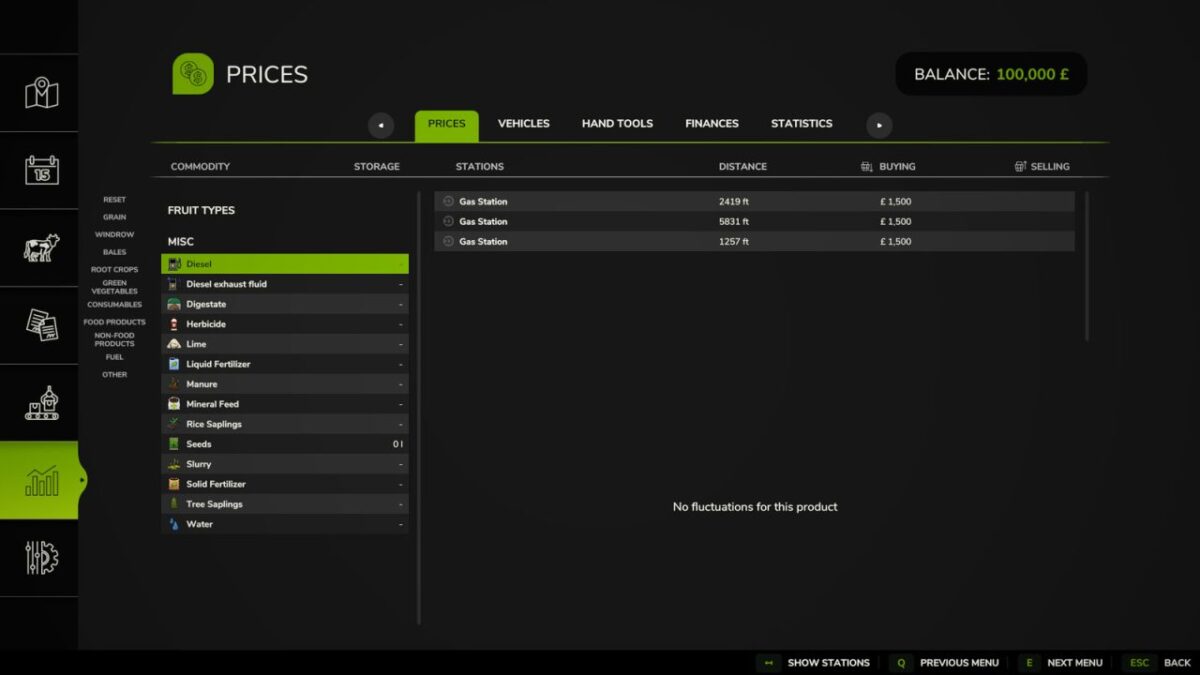Switch to the Hand Tools tab

coord(617,124)
